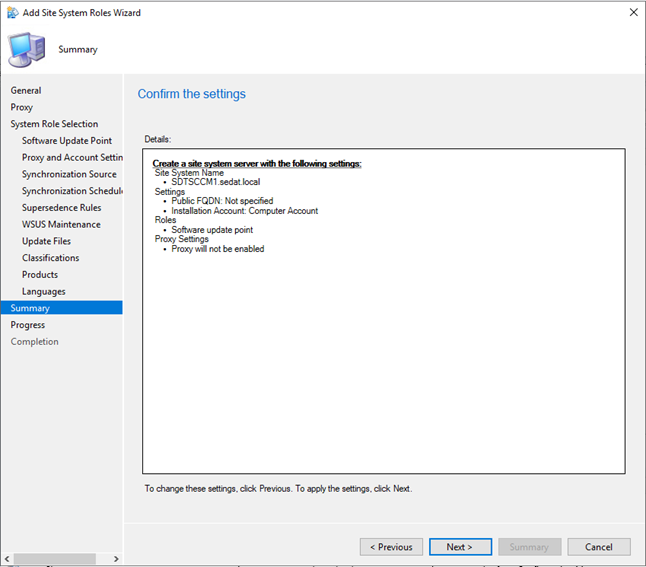
Task: Click the 'Proxy Settings' label in details
Action: click(182, 239)
